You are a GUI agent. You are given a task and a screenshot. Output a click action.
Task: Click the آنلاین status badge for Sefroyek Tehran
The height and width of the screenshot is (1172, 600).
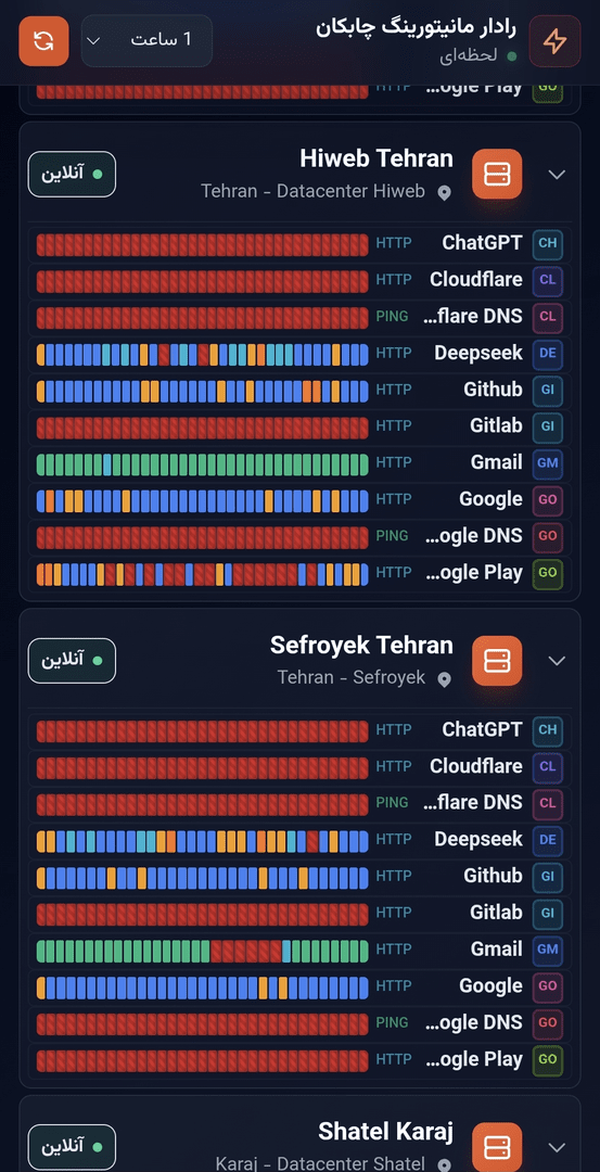tap(72, 661)
